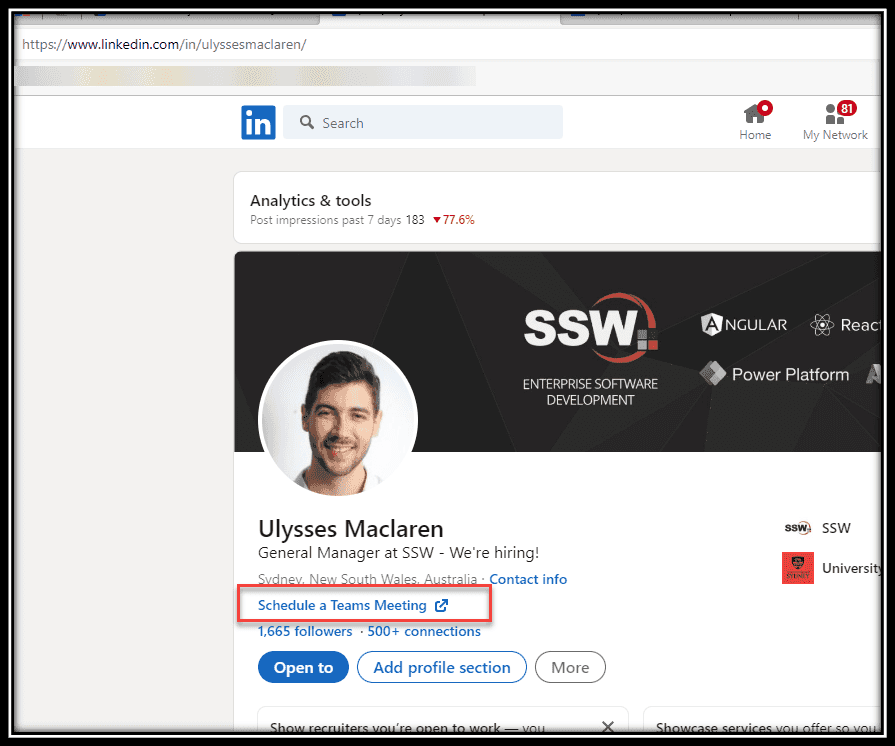This screenshot has width=895, height=746.
Task: Open the 'Add profile section' menu
Action: tap(441, 667)
